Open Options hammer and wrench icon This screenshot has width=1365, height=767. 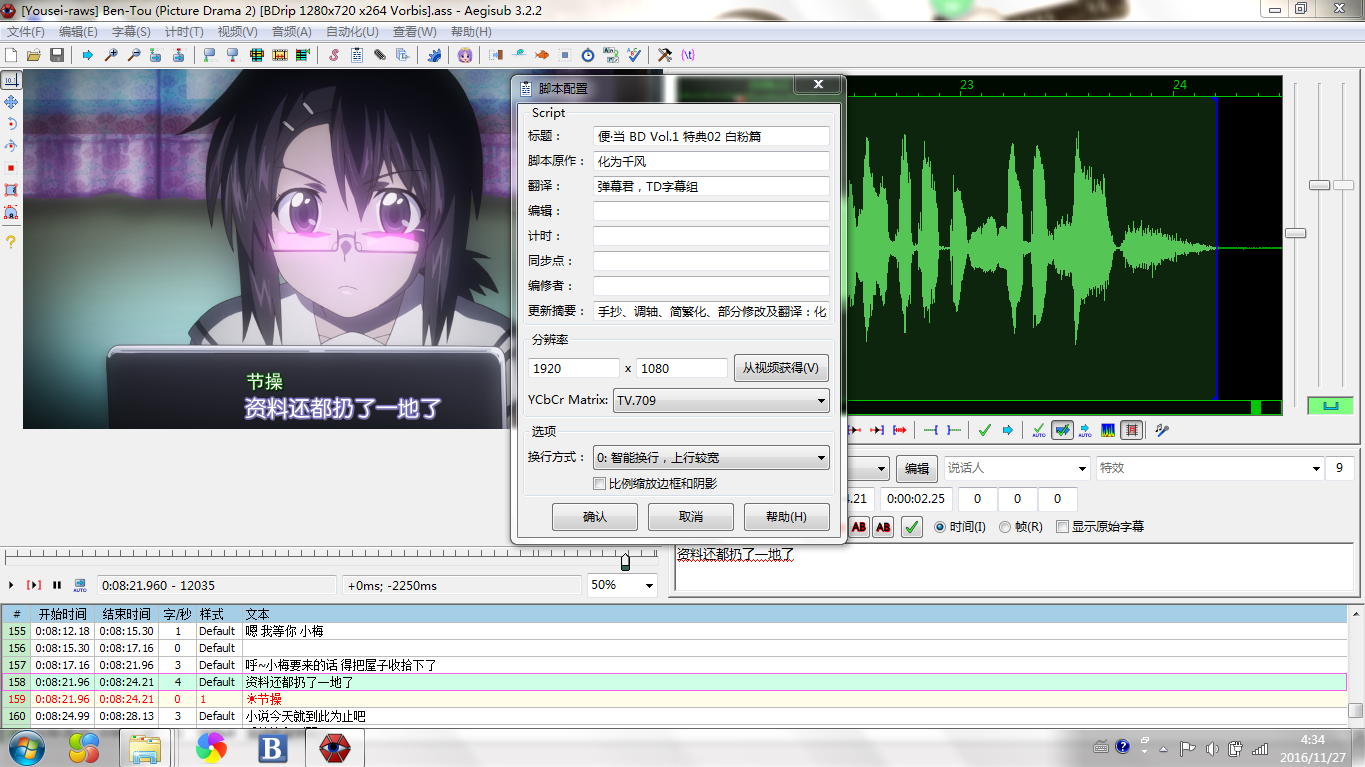pyautogui.click(x=665, y=55)
